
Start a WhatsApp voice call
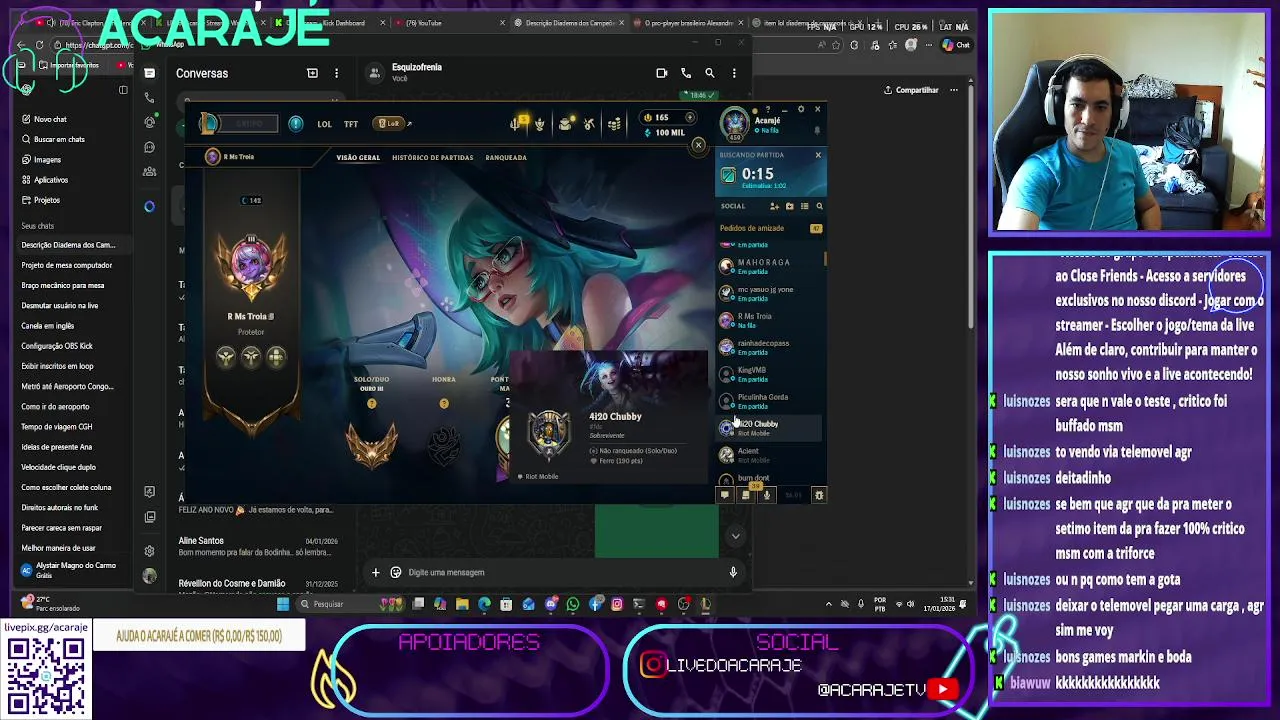point(686,73)
